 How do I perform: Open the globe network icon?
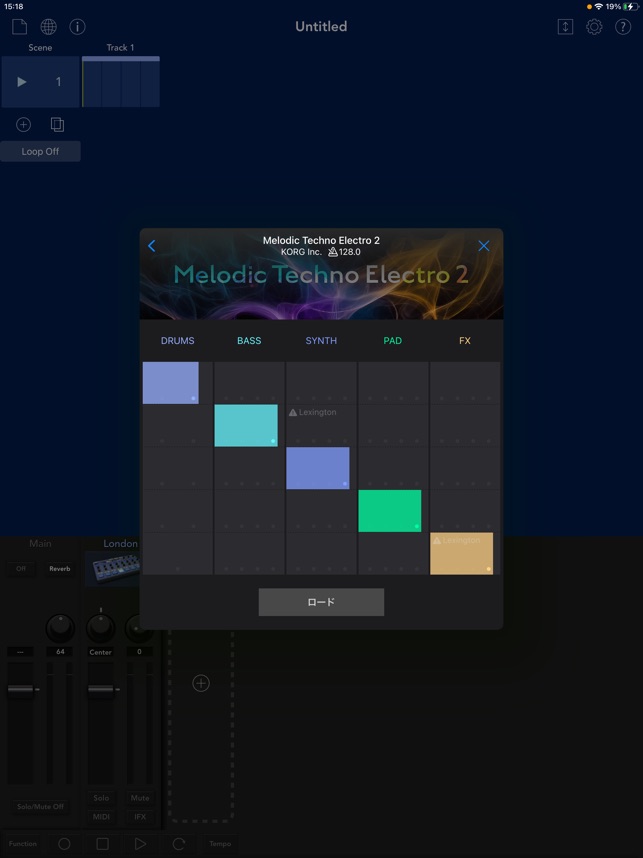(49, 26)
